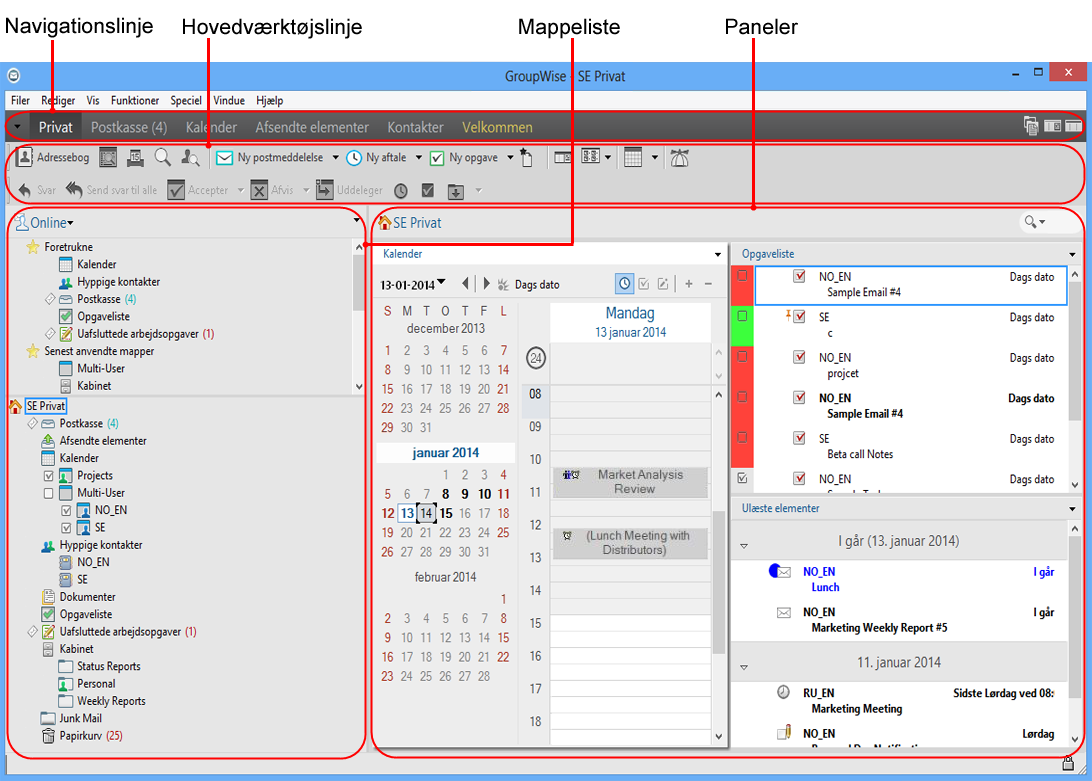Select 15 in januar 2014 mini calendar
This screenshot has width=1092, height=781.
tap(446, 513)
